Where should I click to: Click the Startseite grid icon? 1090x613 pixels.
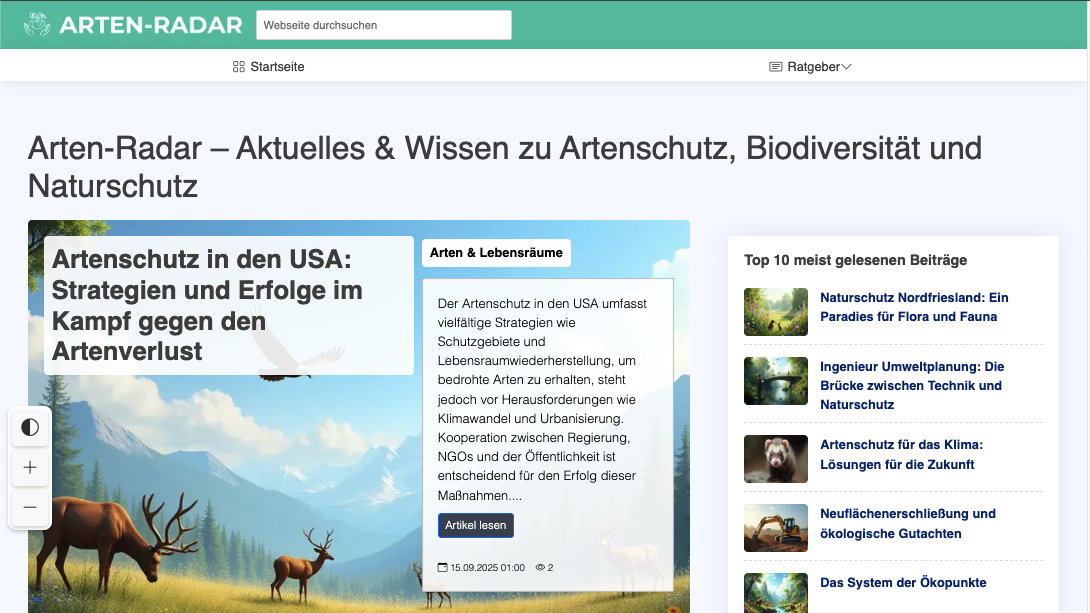[x=238, y=67]
